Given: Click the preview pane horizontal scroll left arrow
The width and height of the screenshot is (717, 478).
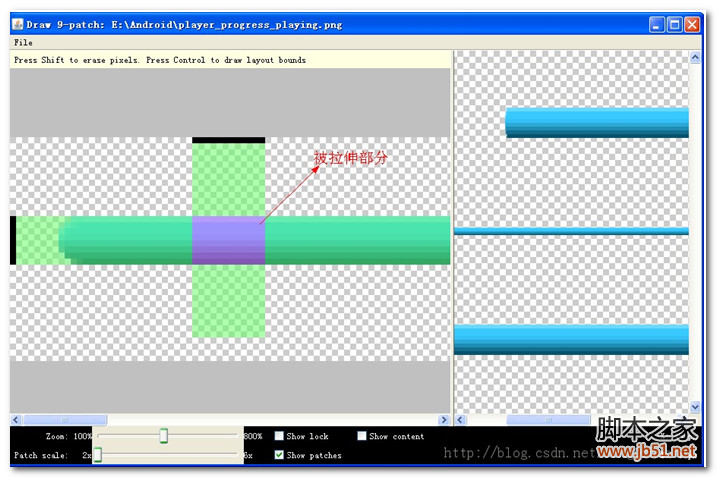Looking at the screenshot, I should tap(460, 420).
